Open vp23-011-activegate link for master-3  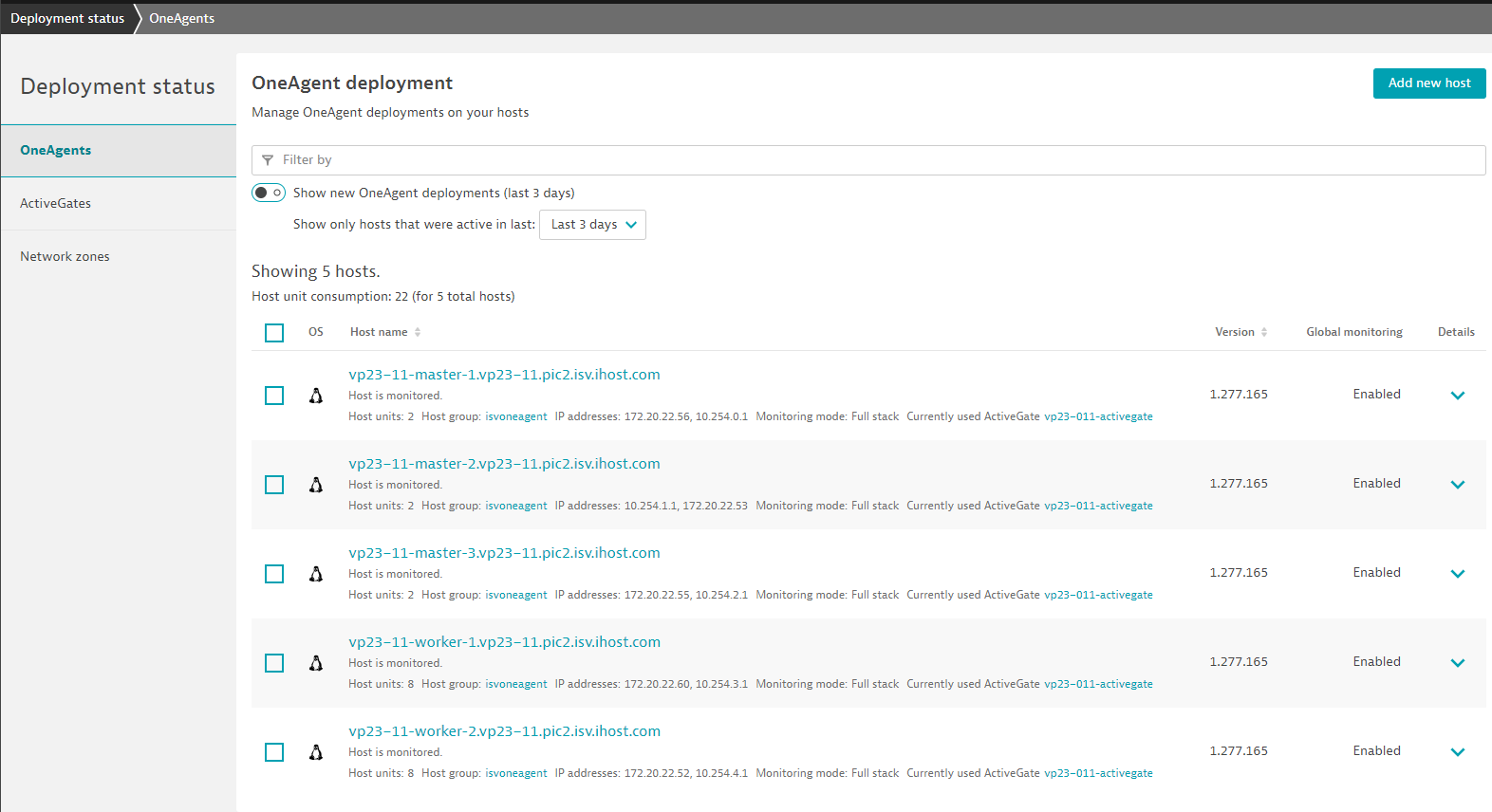coord(1098,595)
